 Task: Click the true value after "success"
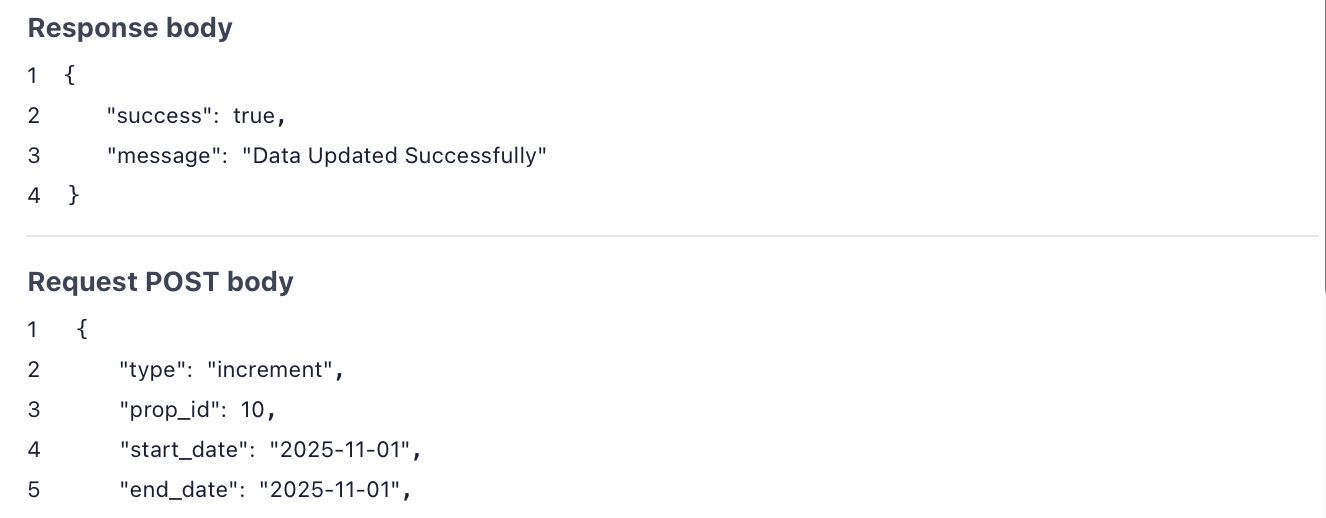(254, 116)
